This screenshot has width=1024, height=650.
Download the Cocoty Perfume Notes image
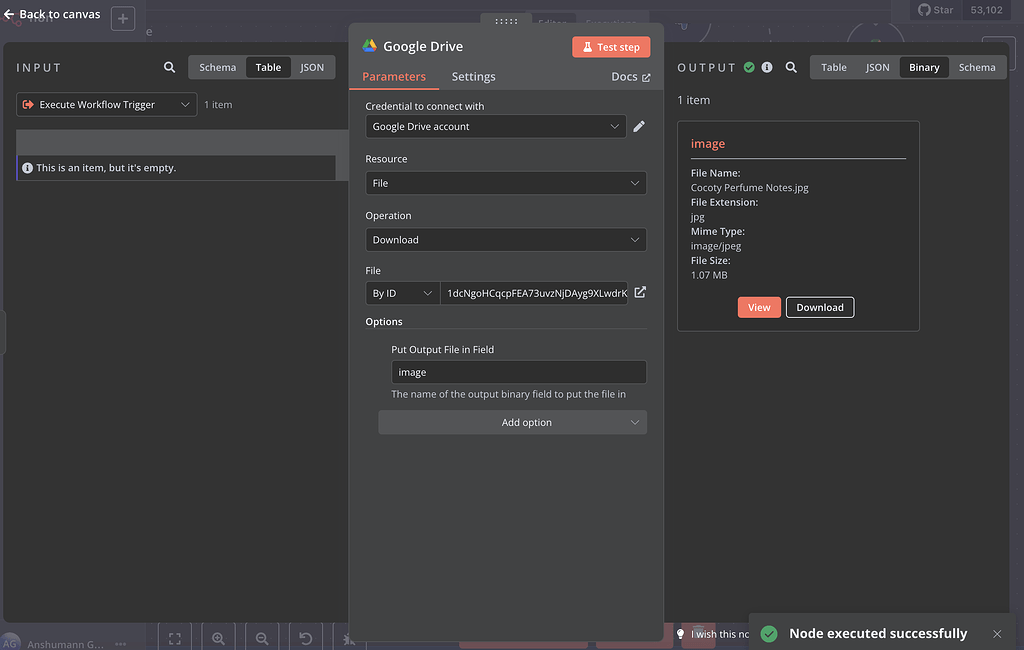pyautogui.click(x=819, y=307)
